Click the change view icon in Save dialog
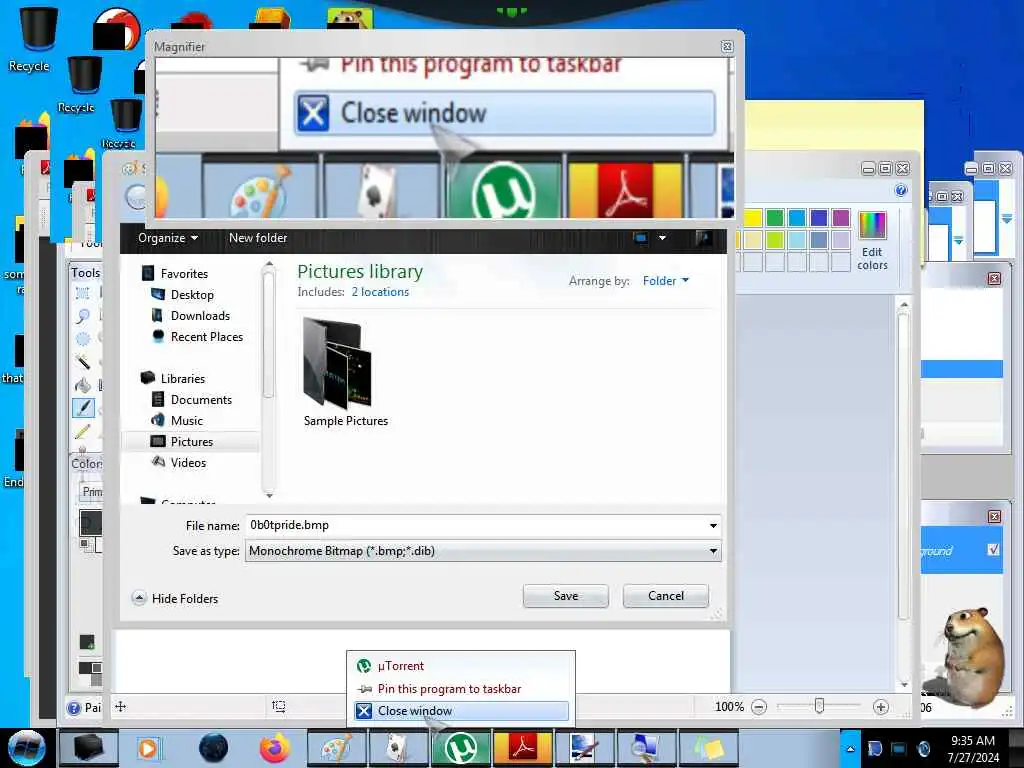This screenshot has width=1024, height=768. (641, 238)
